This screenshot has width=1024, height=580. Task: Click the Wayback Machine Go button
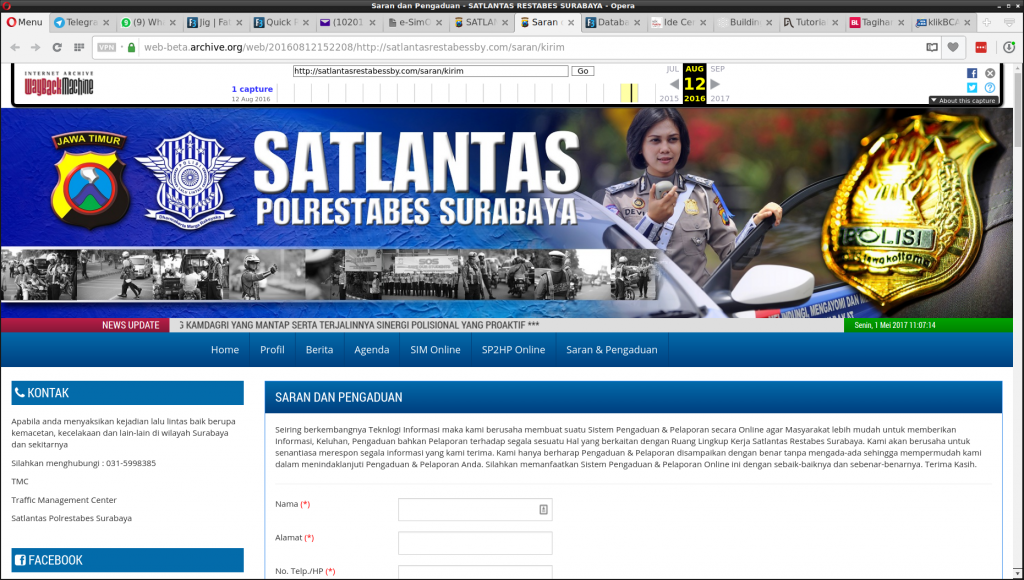click(583, 71)
